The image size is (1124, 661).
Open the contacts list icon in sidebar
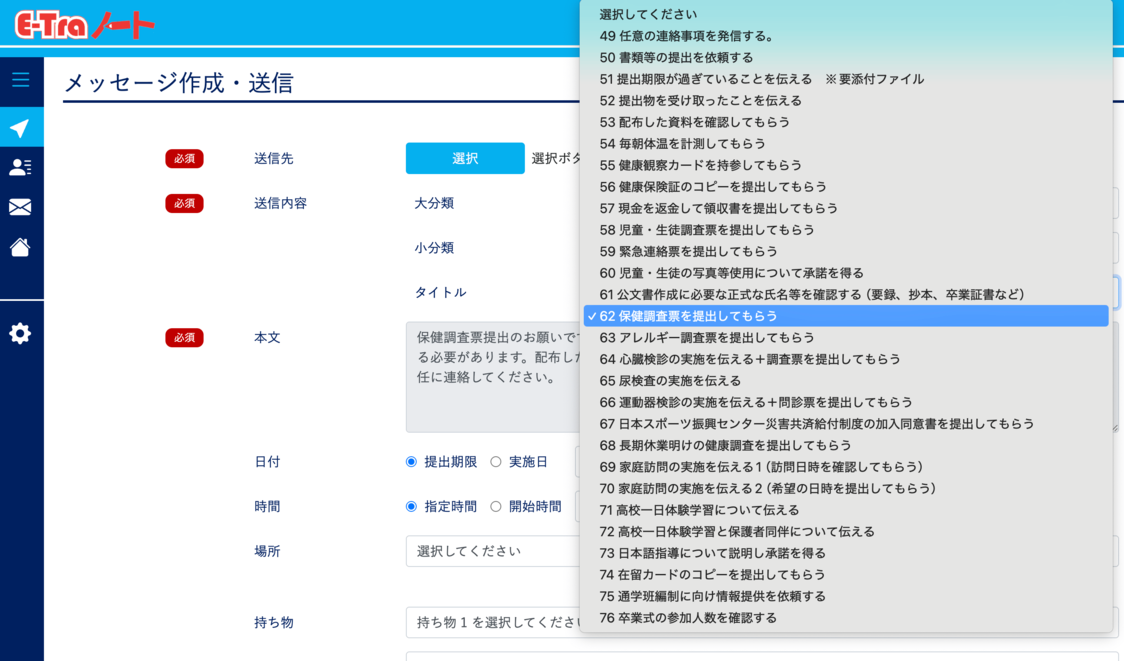20,167
